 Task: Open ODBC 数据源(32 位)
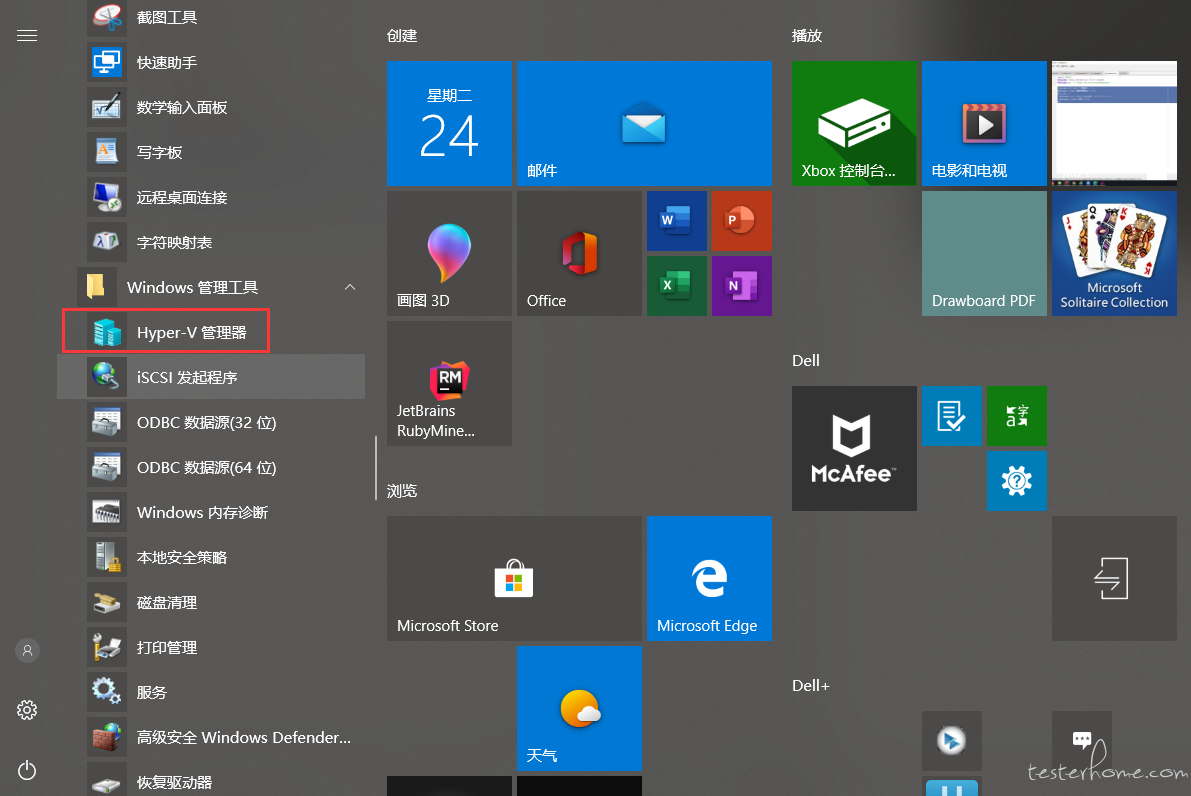[x=211, y=422]
